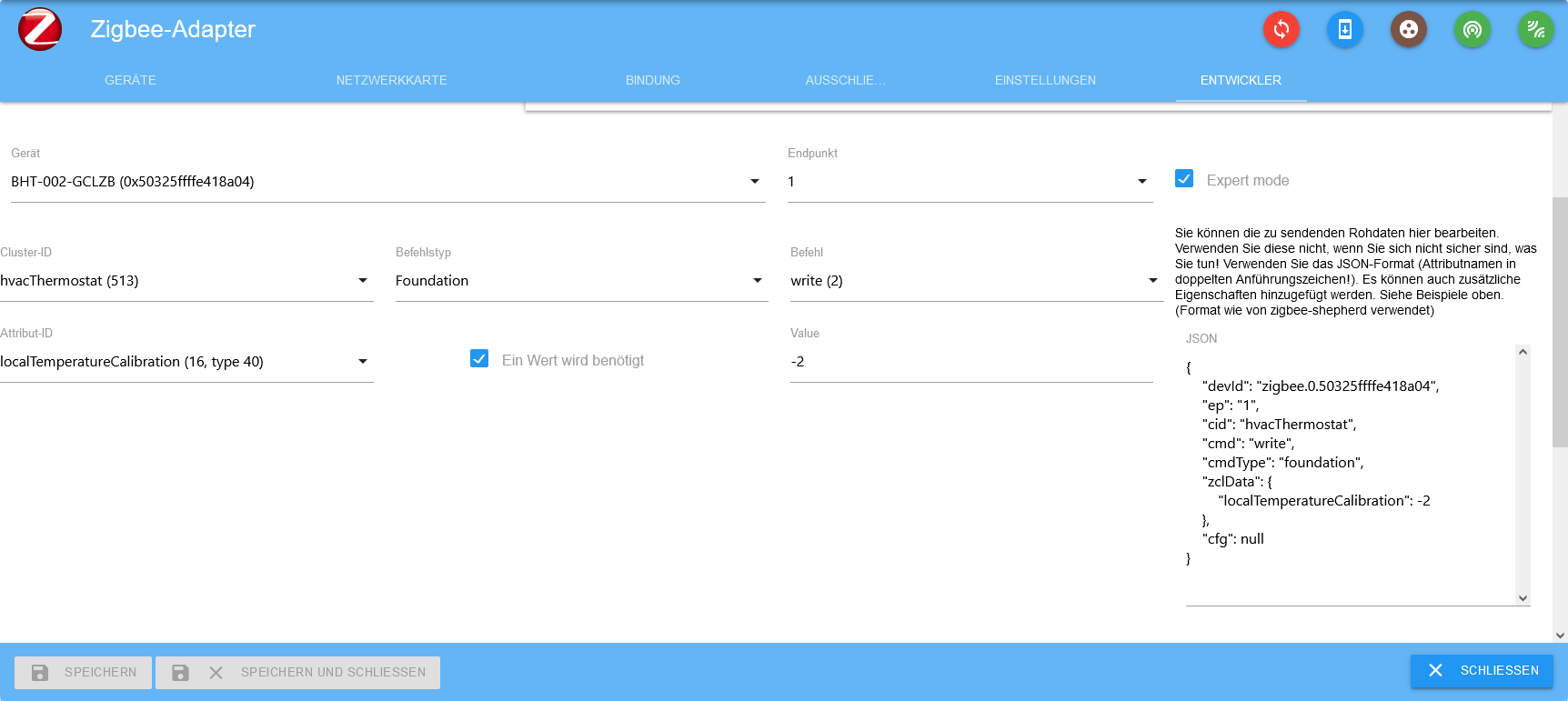The width and height of the screenshot is (1568, 701).
Task: Open the Gerät device dropdown
Action: 388,182
